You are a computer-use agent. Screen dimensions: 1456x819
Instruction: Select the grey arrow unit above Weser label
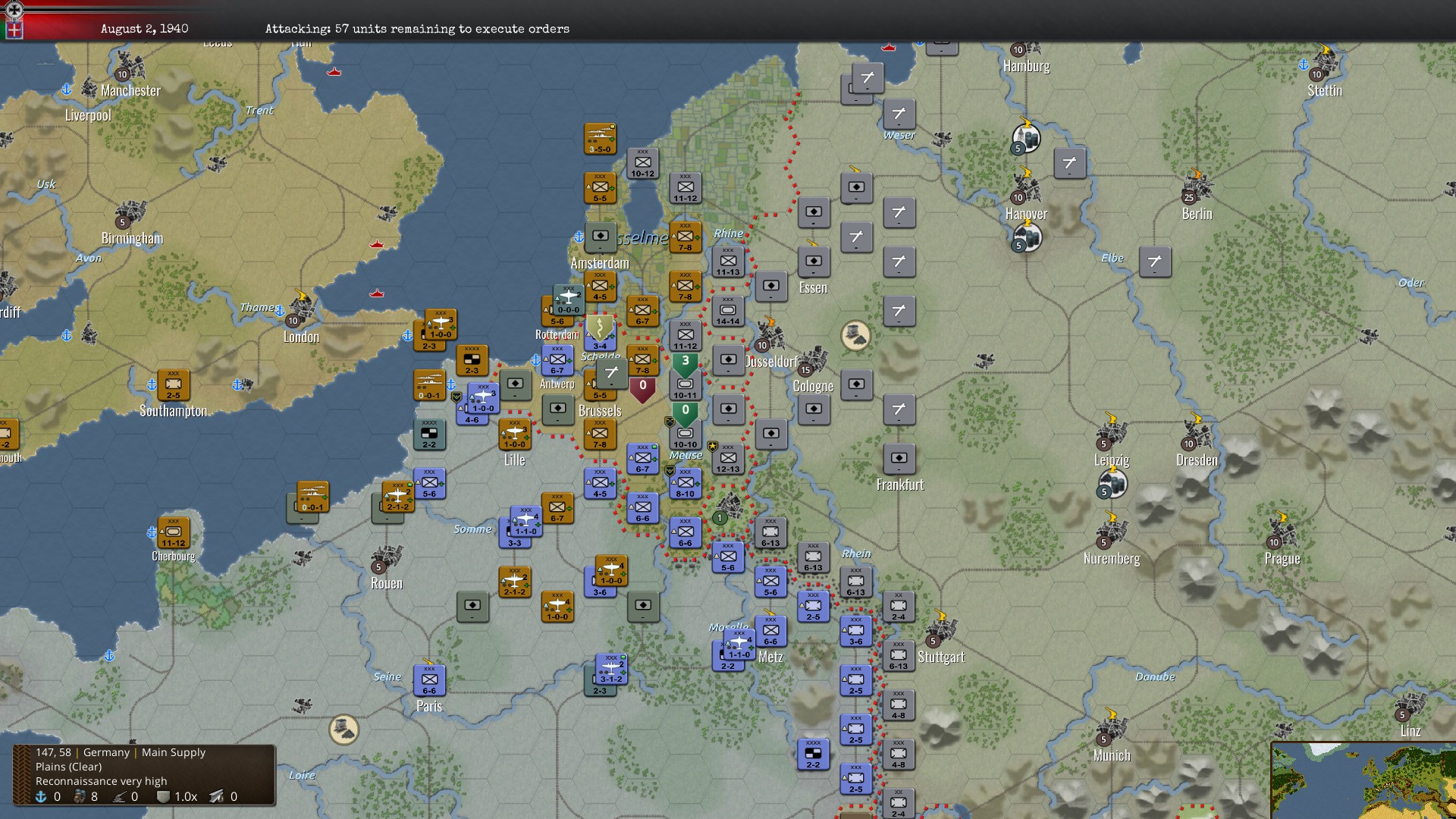point(899,114)
